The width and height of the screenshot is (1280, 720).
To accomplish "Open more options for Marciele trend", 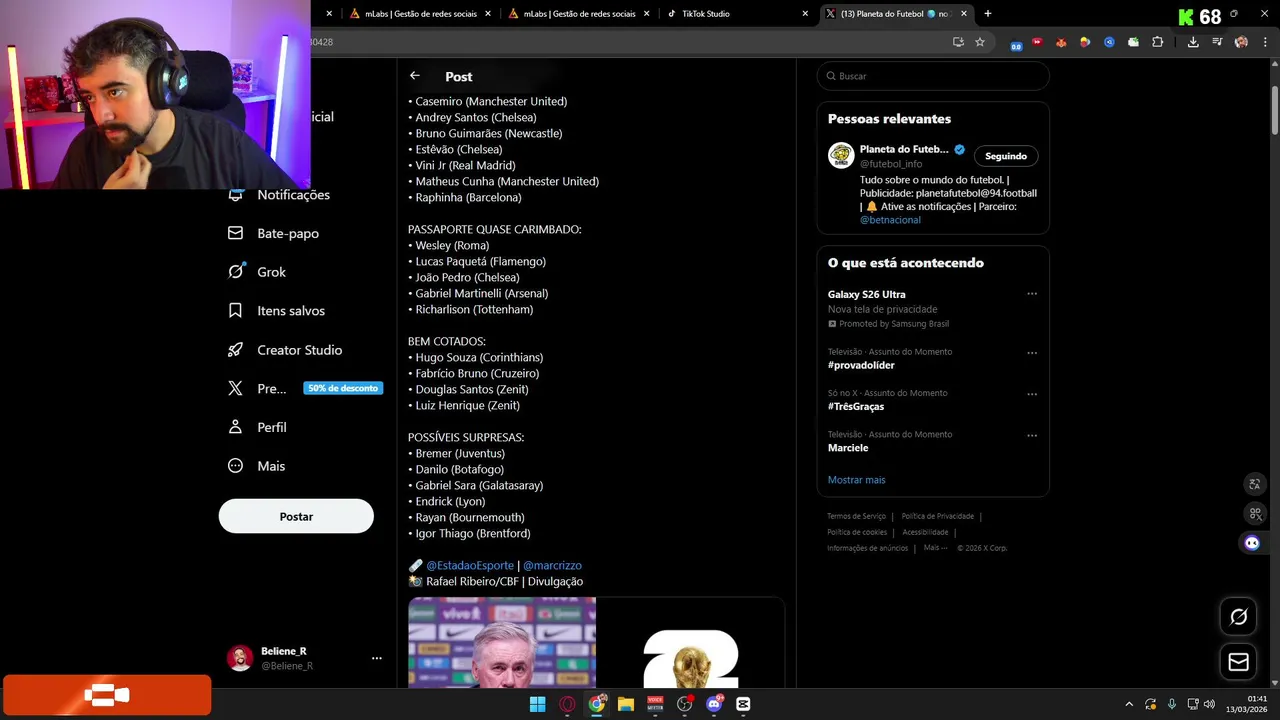I will coord(1032,435).
